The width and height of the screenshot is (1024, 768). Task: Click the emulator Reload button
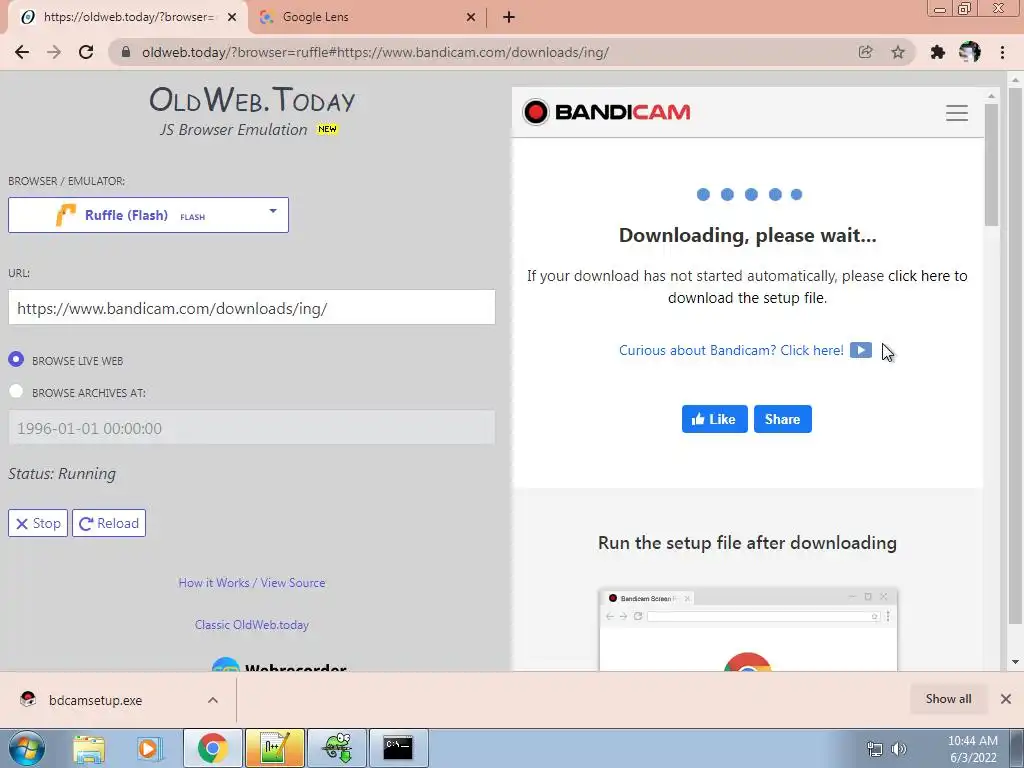tap(109, 523)
